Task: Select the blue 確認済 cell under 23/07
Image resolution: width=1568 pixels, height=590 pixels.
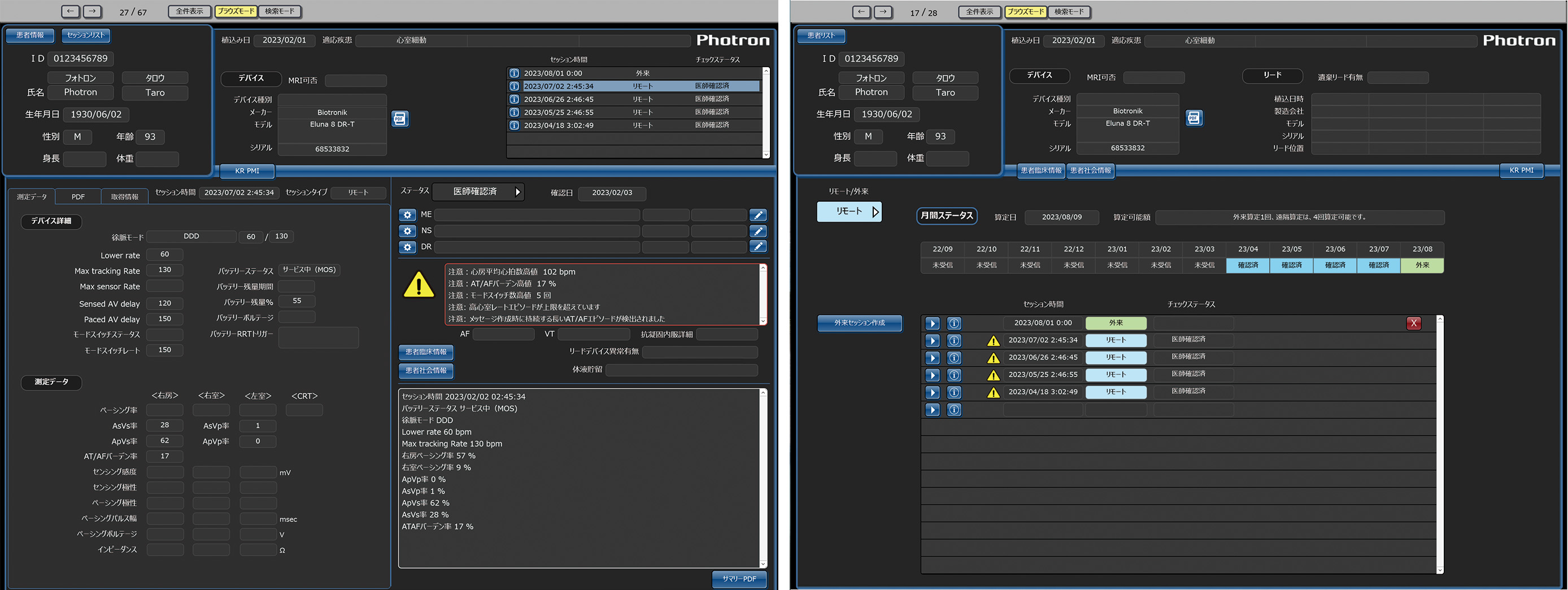Action: tap(1379, 266)
